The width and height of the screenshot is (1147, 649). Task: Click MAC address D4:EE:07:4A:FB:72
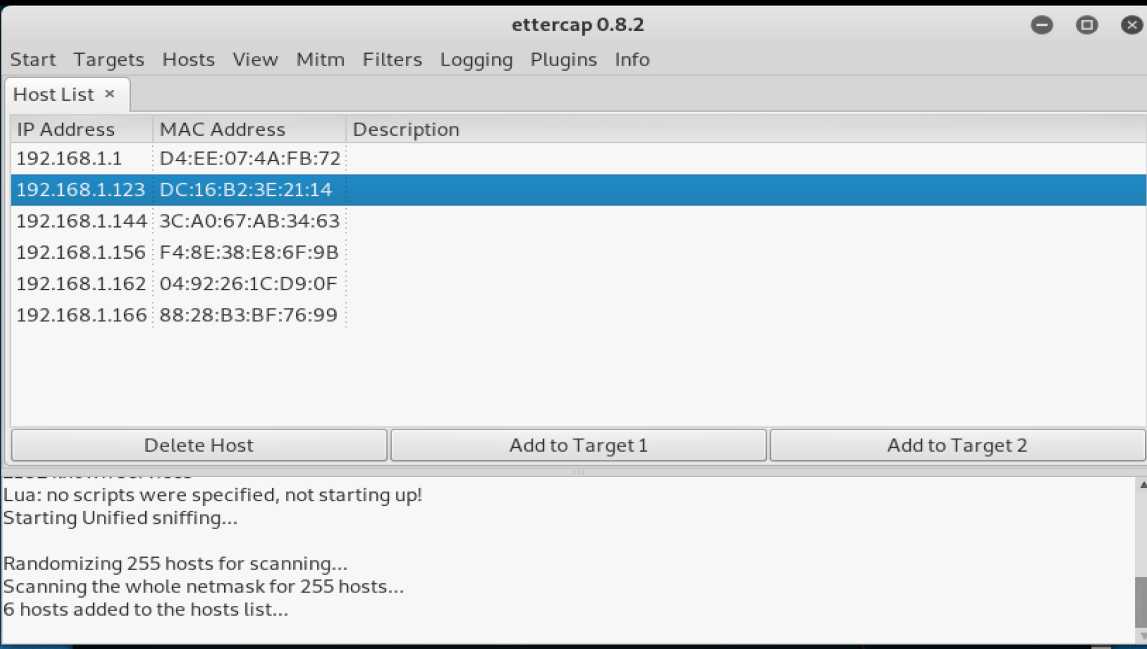tap(250, 158)
